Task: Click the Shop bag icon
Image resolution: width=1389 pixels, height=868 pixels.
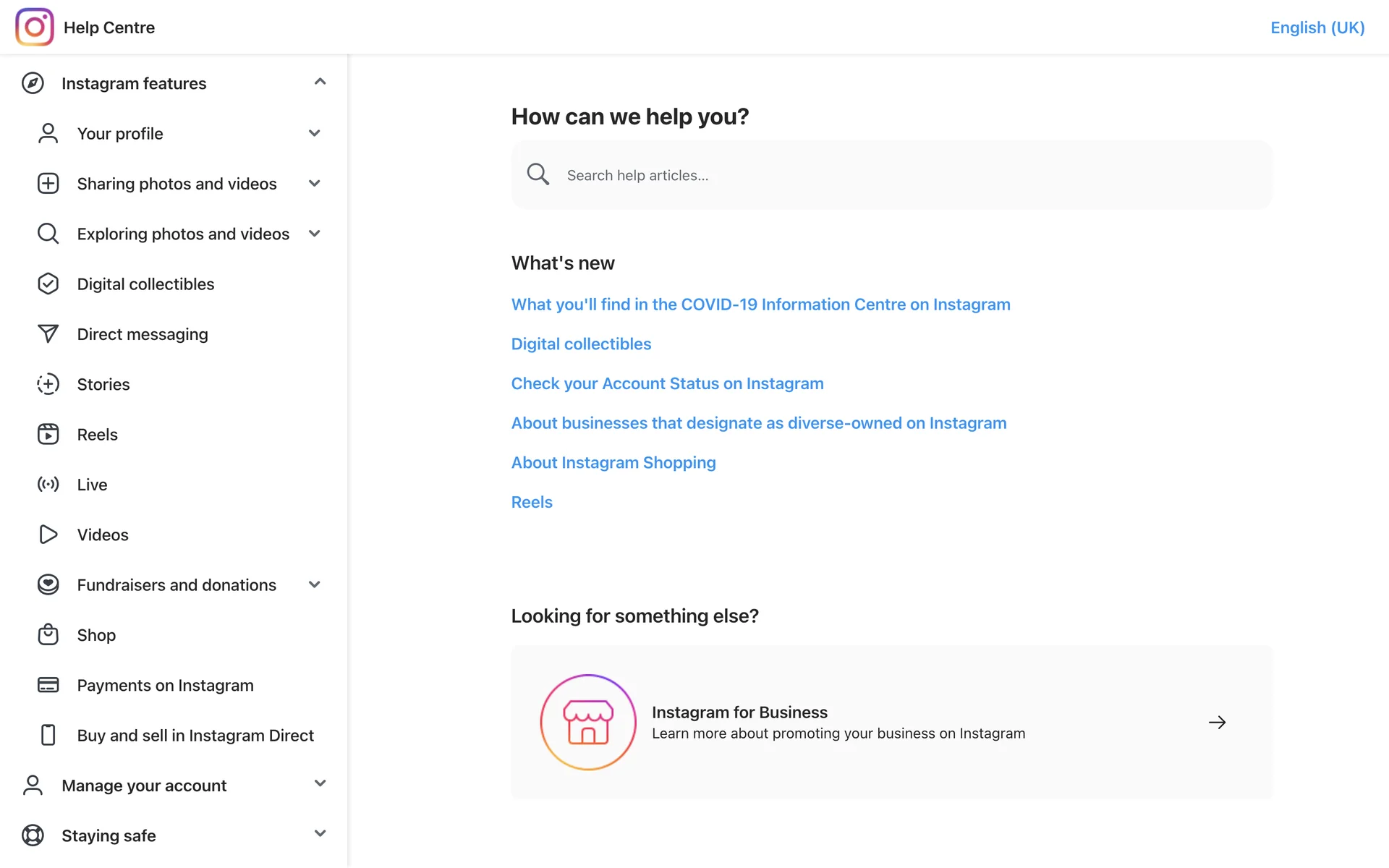Action: 48,634
